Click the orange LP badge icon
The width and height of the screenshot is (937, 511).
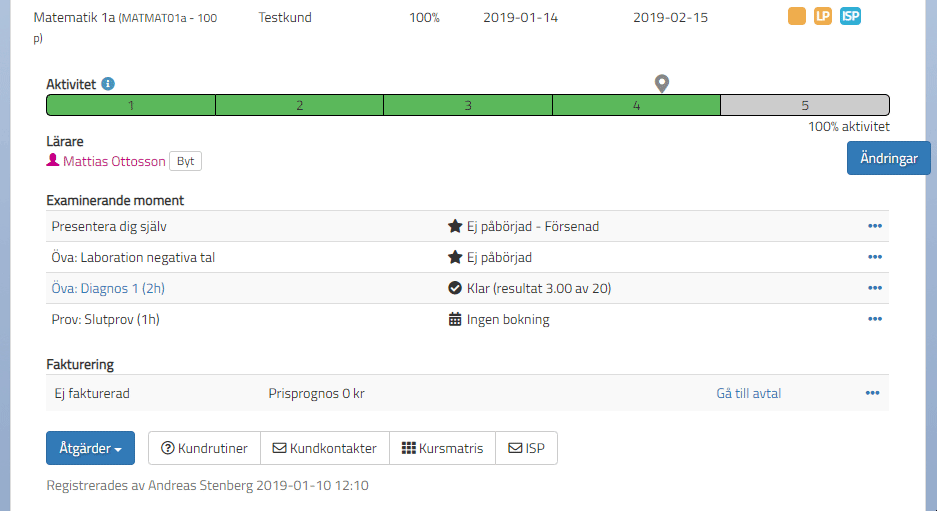(x=823, y=16)
